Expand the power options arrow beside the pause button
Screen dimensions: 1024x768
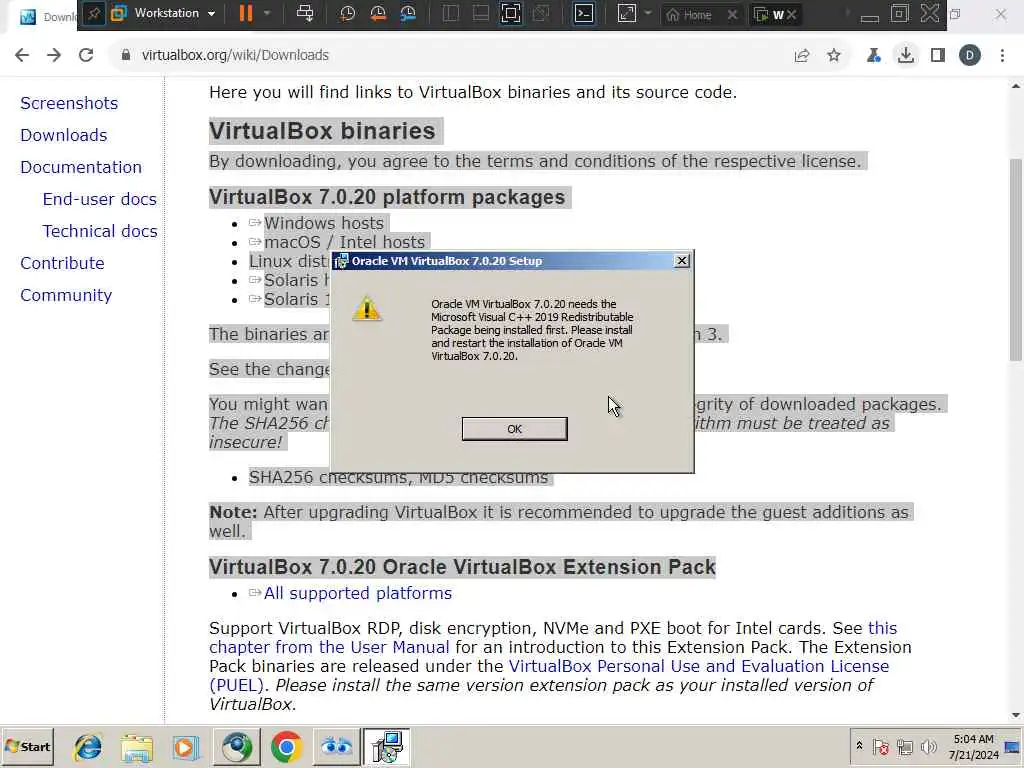coord(267,13)
